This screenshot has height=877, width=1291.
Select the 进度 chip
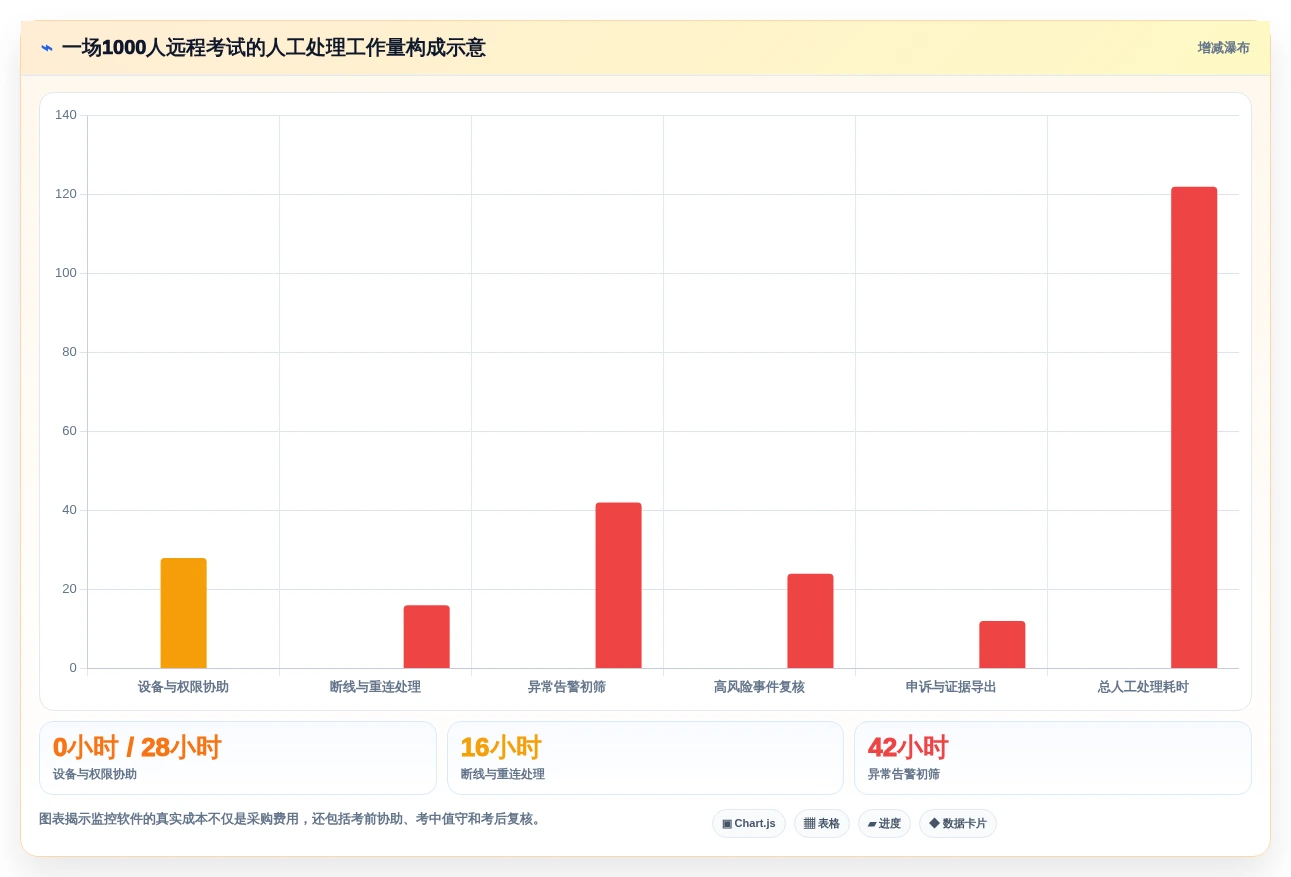884,824
